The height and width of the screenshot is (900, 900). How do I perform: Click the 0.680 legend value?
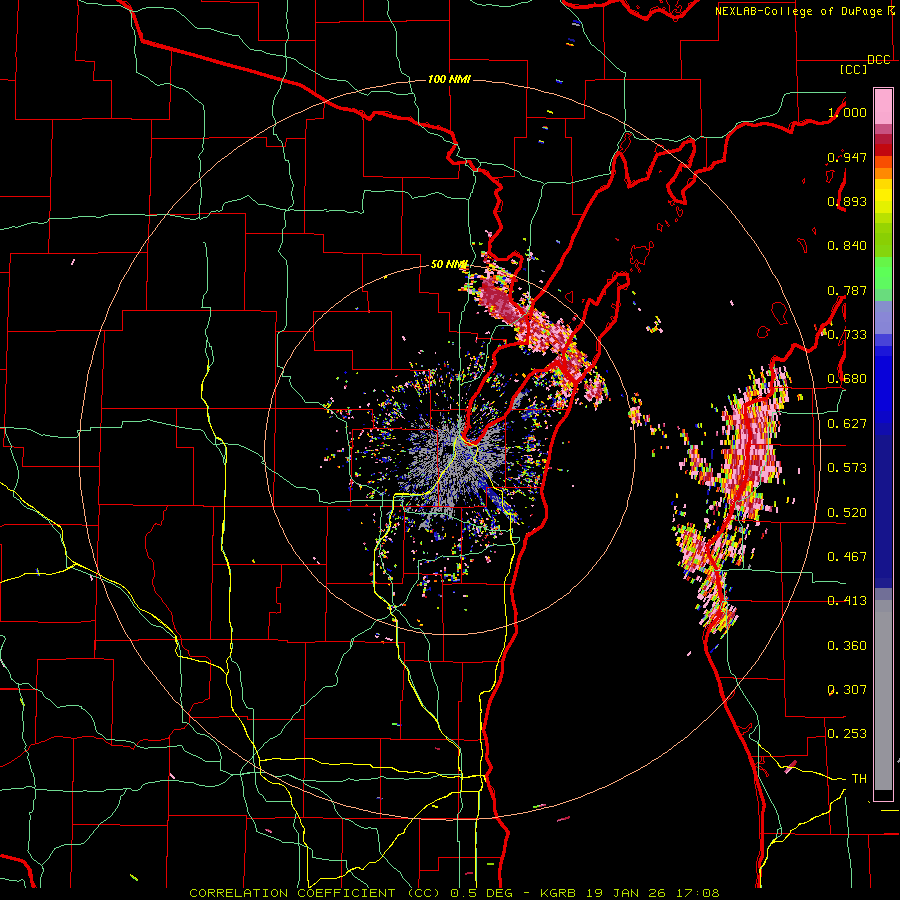[847, 379]
